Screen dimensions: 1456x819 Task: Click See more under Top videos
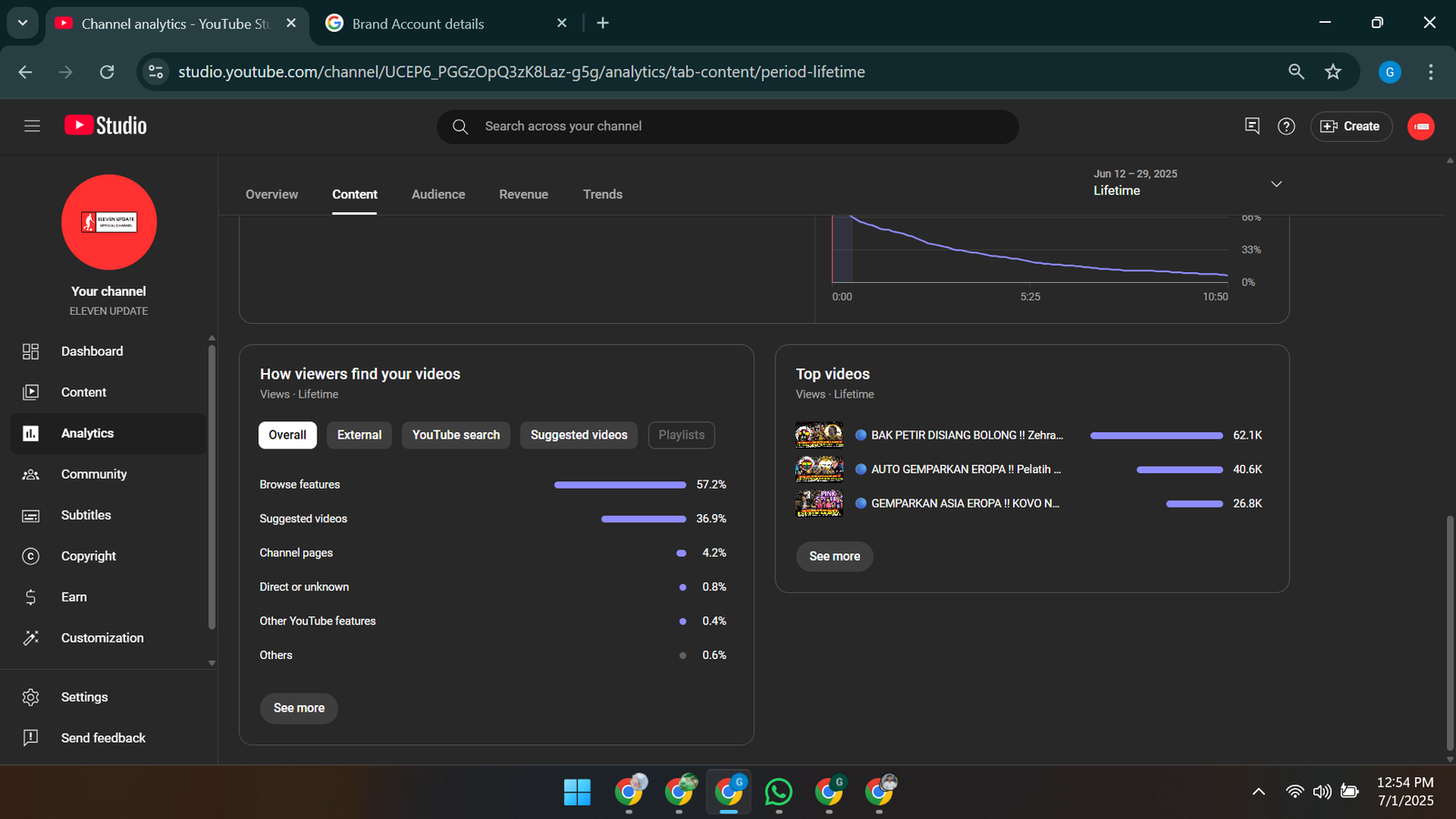pos(834,556)
